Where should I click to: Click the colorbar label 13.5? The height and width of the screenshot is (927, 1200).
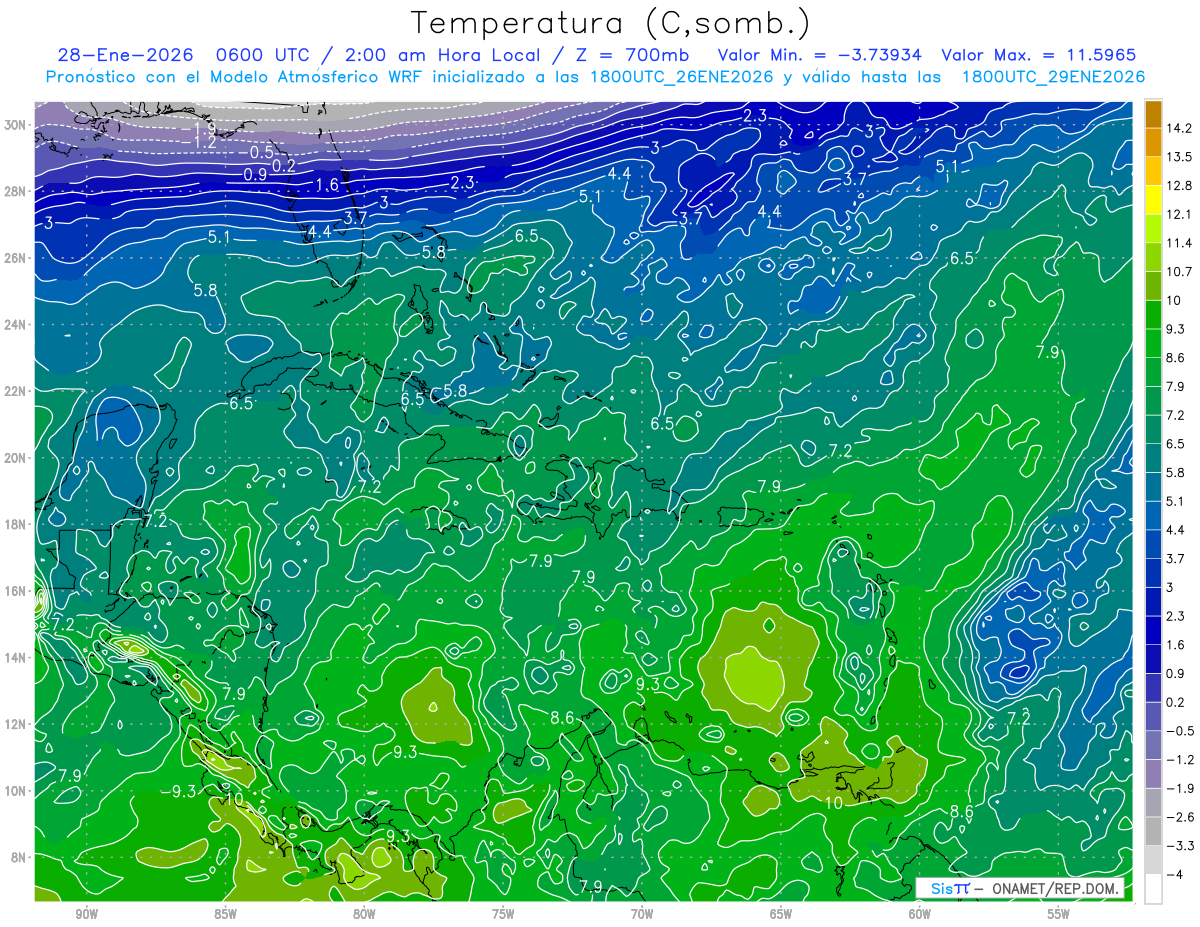click(x=1179, y=157)
